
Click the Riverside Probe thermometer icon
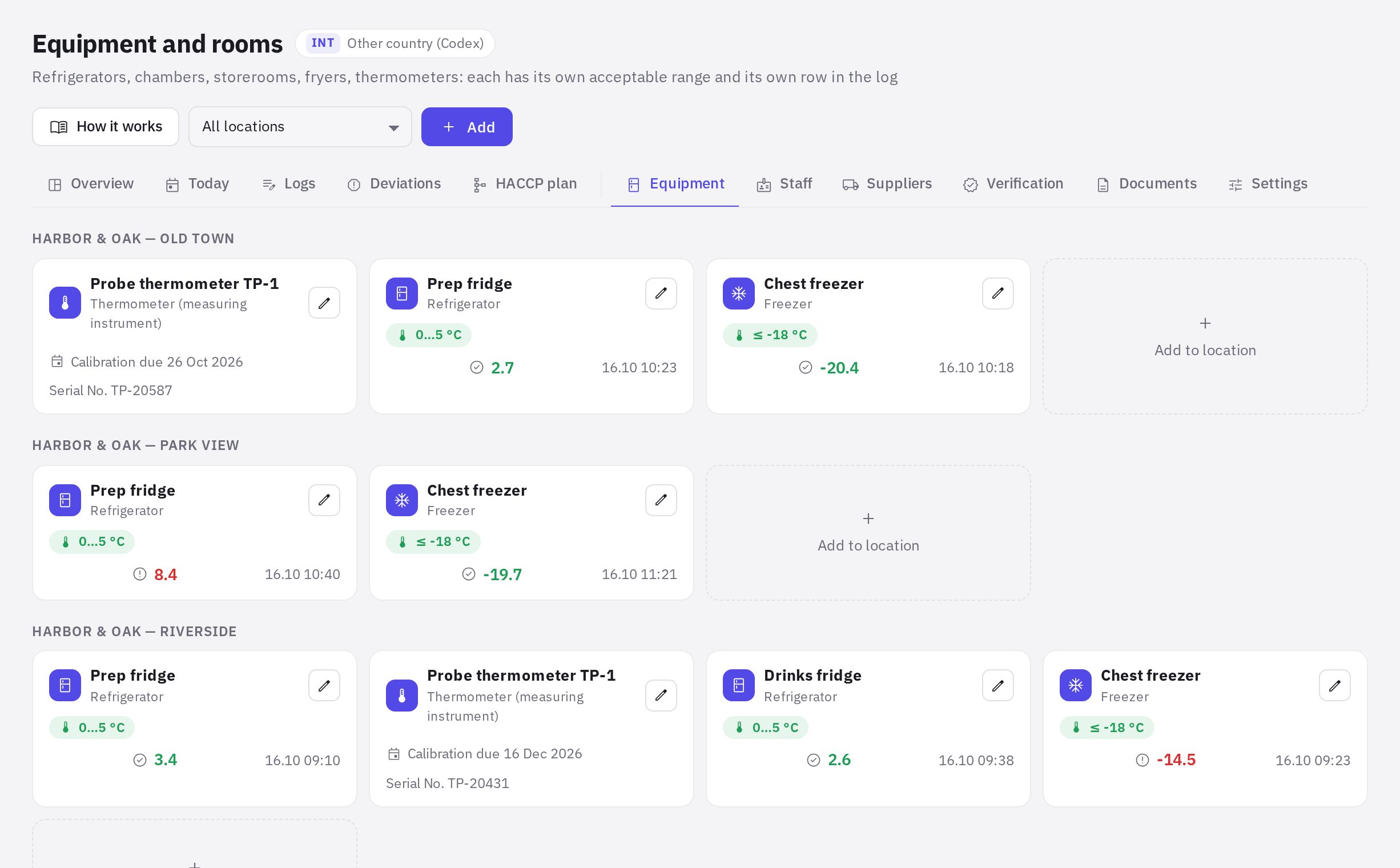pos(402,695)
